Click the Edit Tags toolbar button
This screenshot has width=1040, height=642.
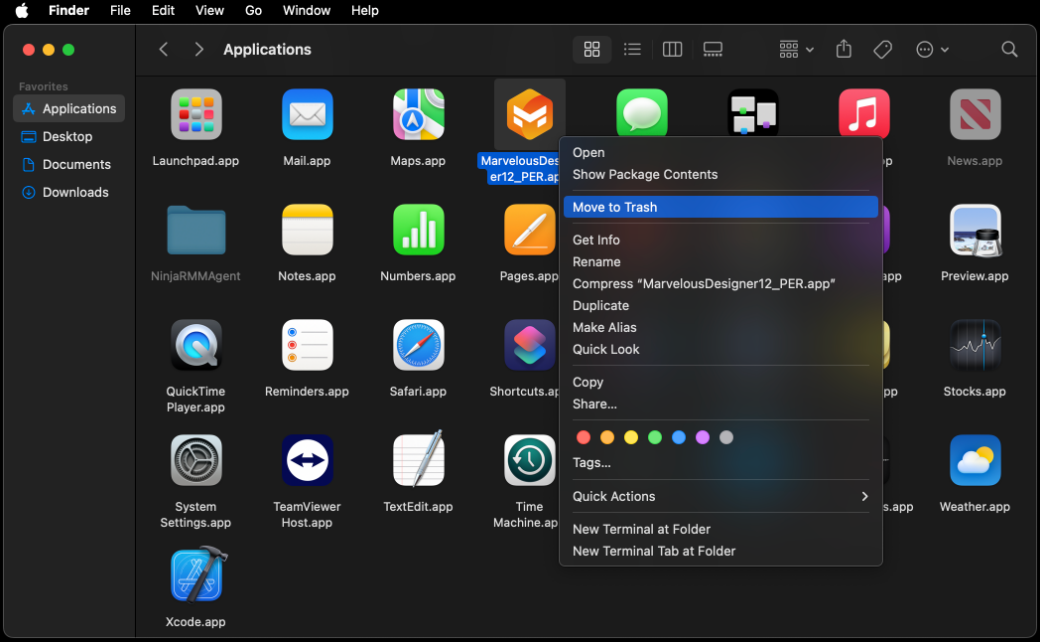[x=883, y=49]
